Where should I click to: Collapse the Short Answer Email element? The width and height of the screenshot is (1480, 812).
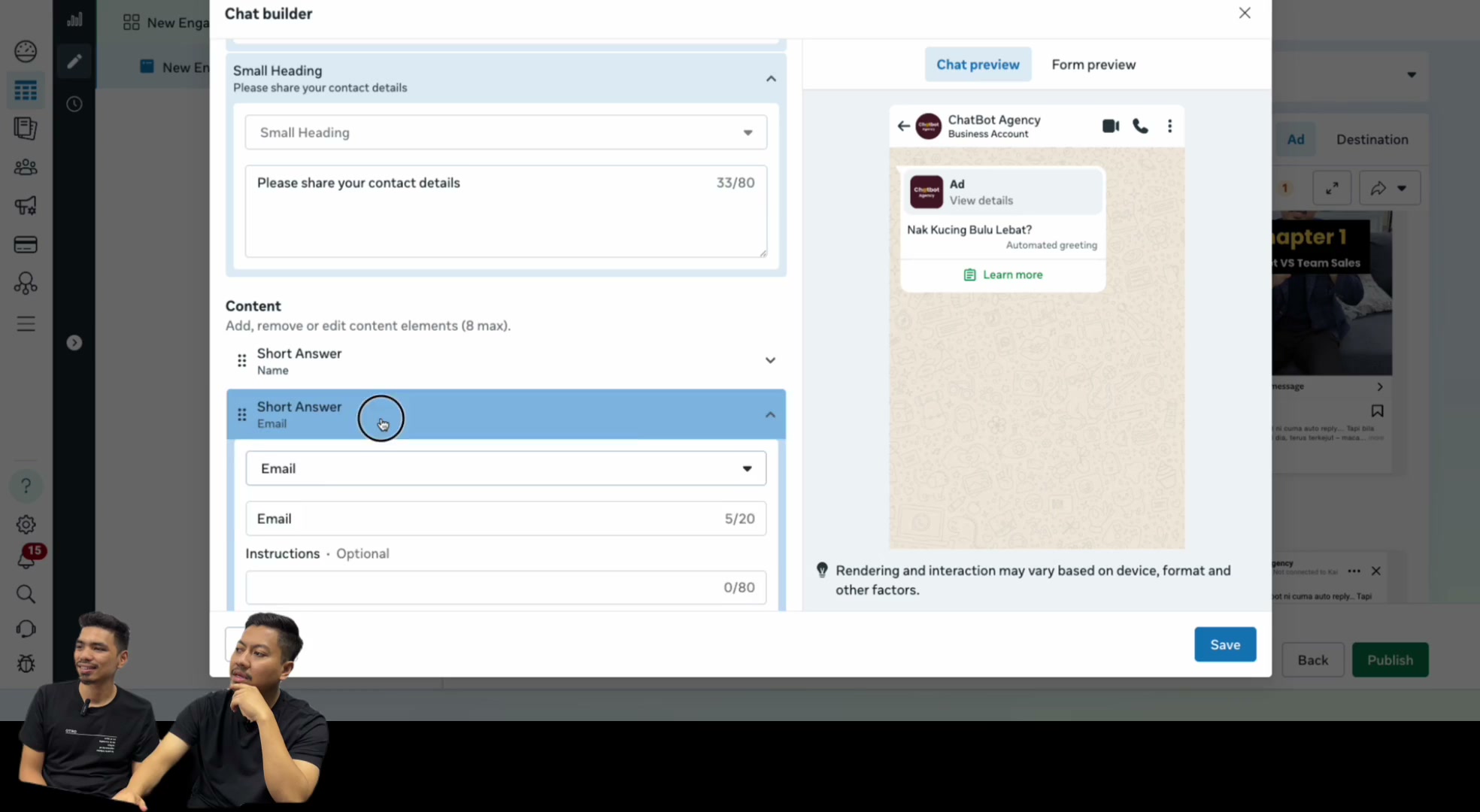[770, 414]
